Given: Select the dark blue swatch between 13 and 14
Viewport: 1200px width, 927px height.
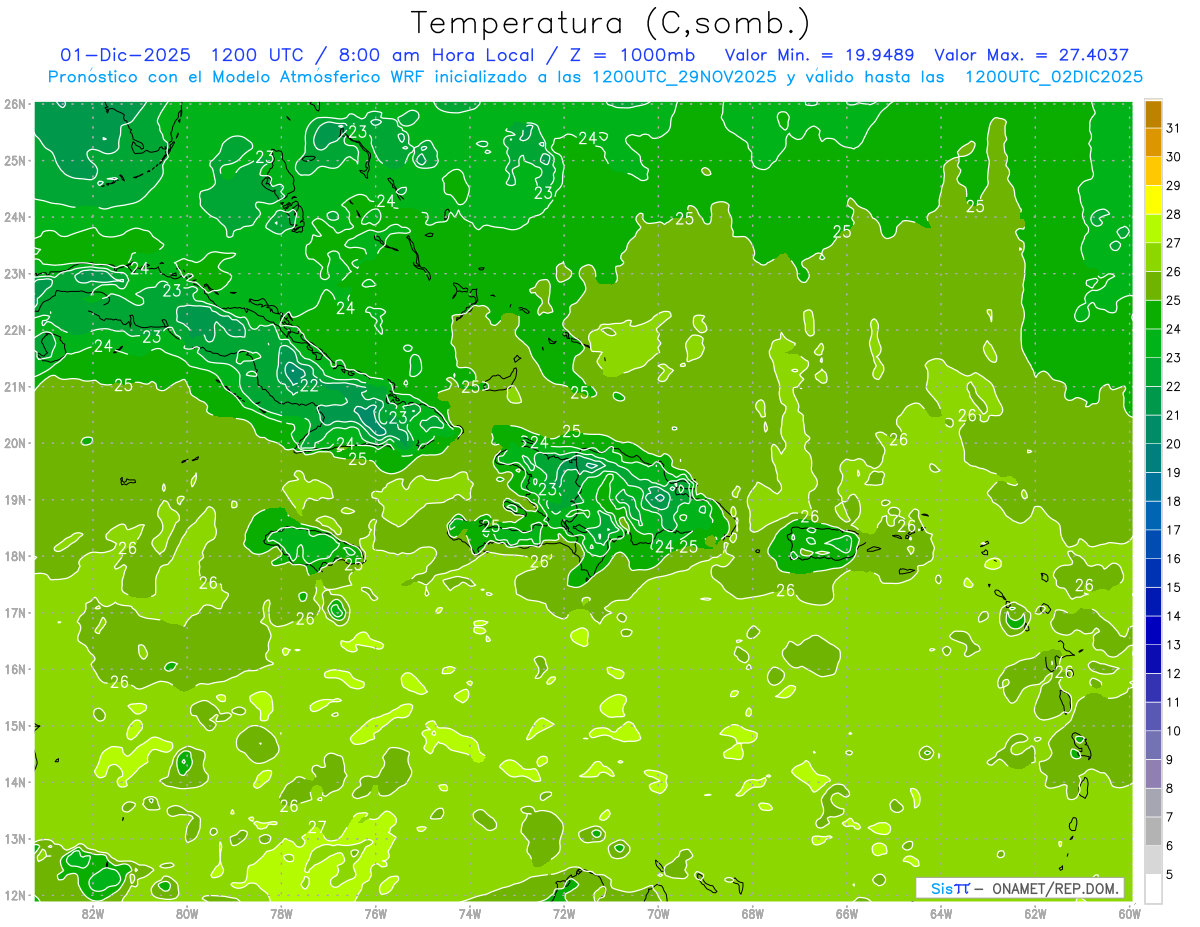Looking at the screenshot, I should pyautogui.click(x=1153, y=630).
